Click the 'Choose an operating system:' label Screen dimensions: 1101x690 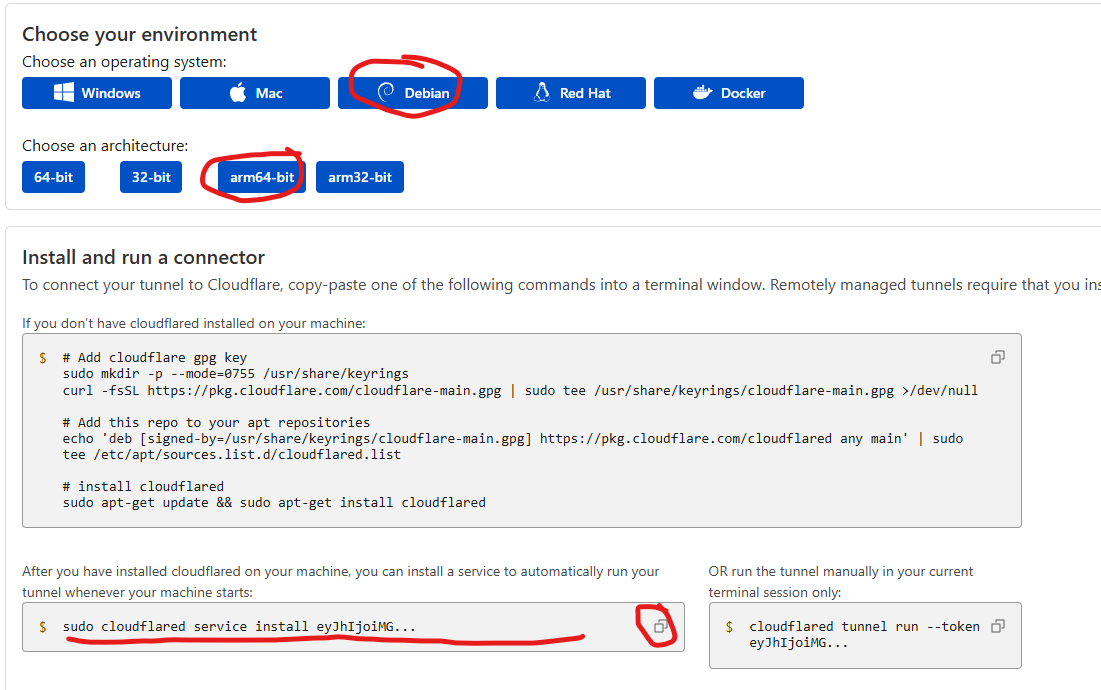(124, 62)
